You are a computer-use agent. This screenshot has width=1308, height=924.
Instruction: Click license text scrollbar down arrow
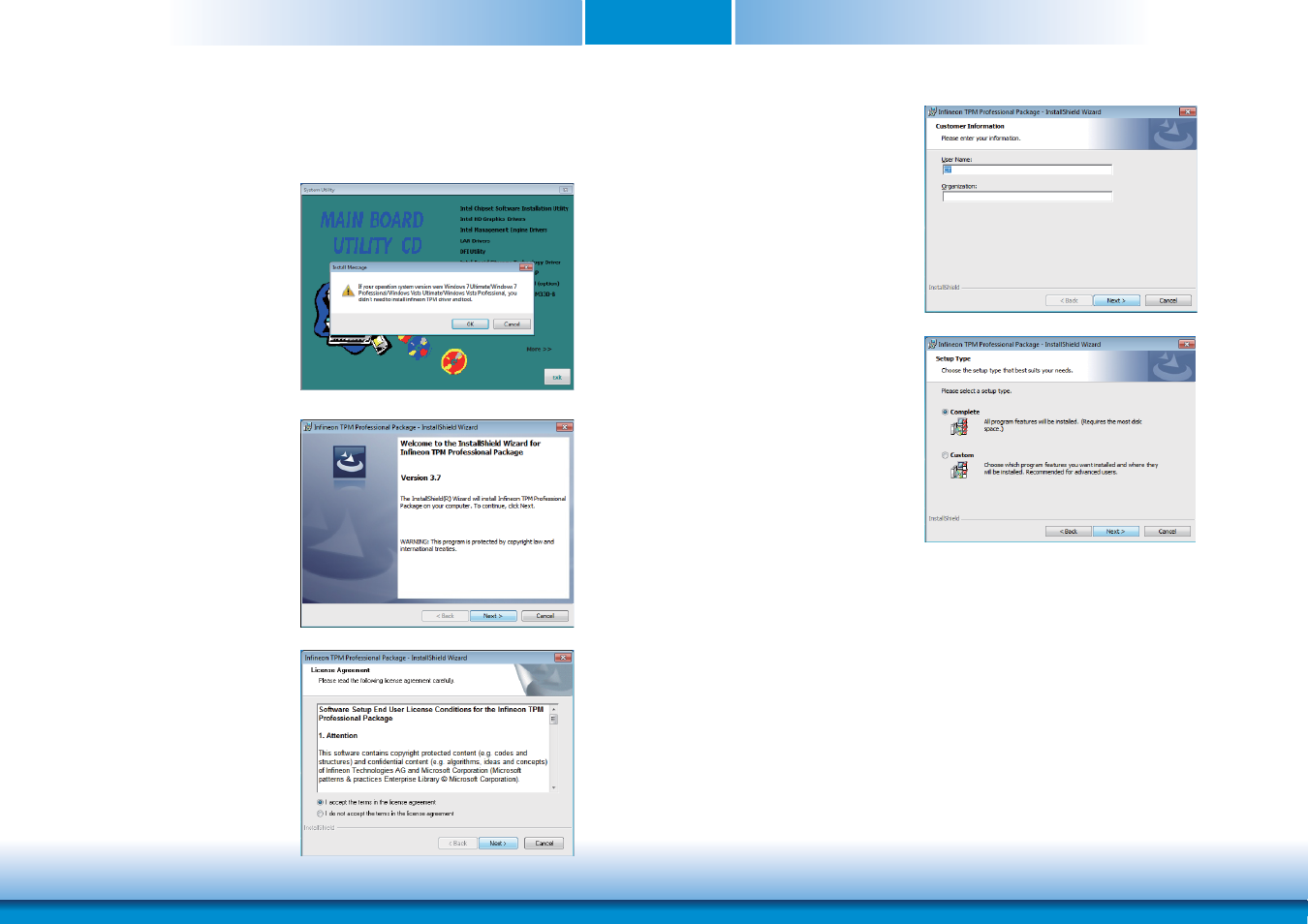coord(554,787)
